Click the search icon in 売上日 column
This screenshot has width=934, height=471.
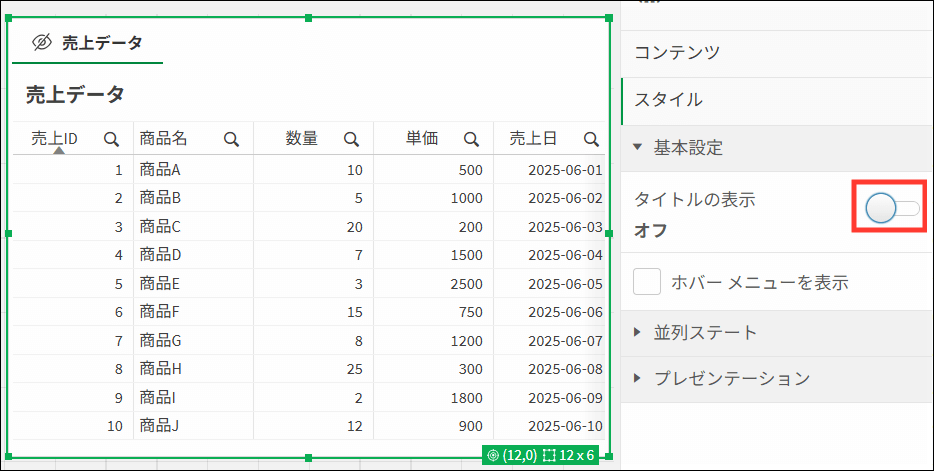(x=591, y=139)
